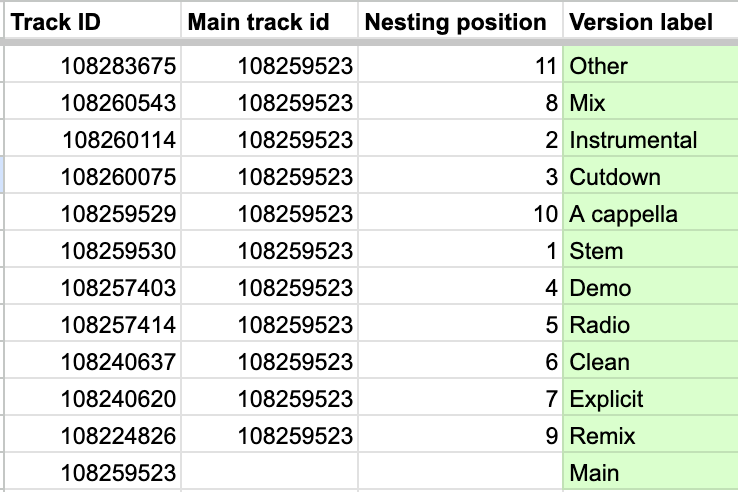Select the green cell labeled Other
738x492 pixels.
click(650, 65)
